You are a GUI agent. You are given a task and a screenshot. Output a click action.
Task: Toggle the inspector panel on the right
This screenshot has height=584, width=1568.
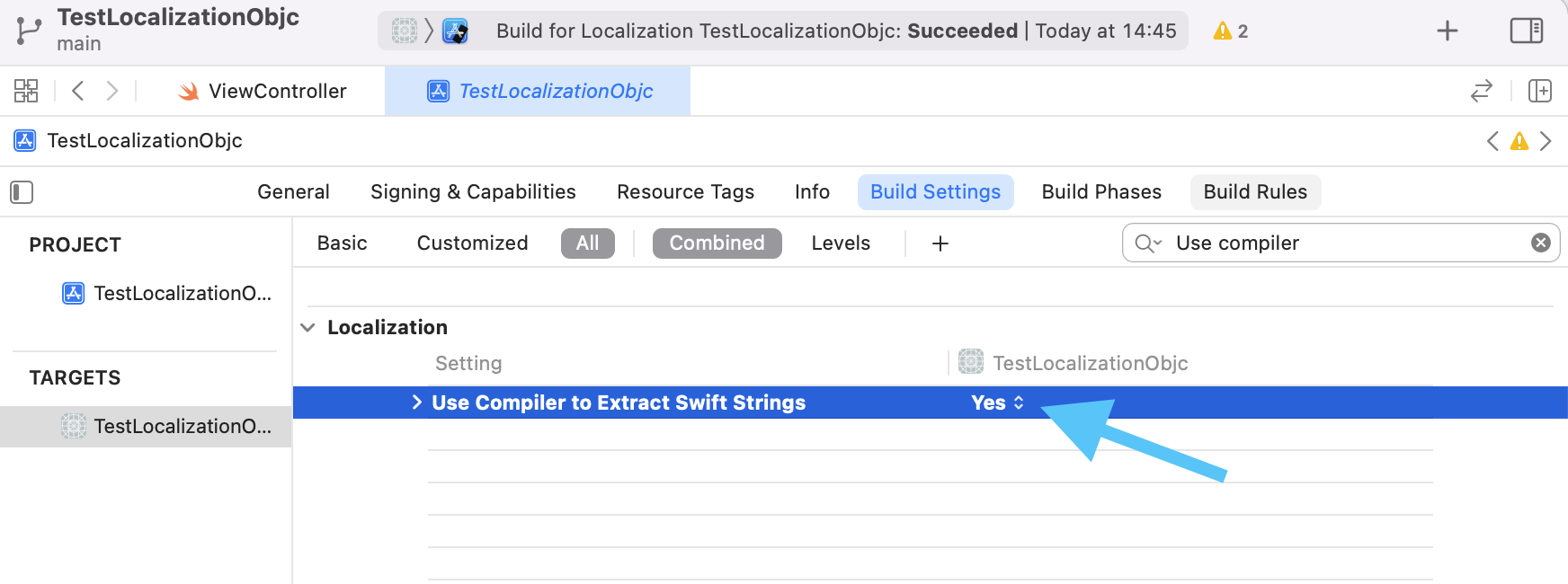pos(1527,31)
